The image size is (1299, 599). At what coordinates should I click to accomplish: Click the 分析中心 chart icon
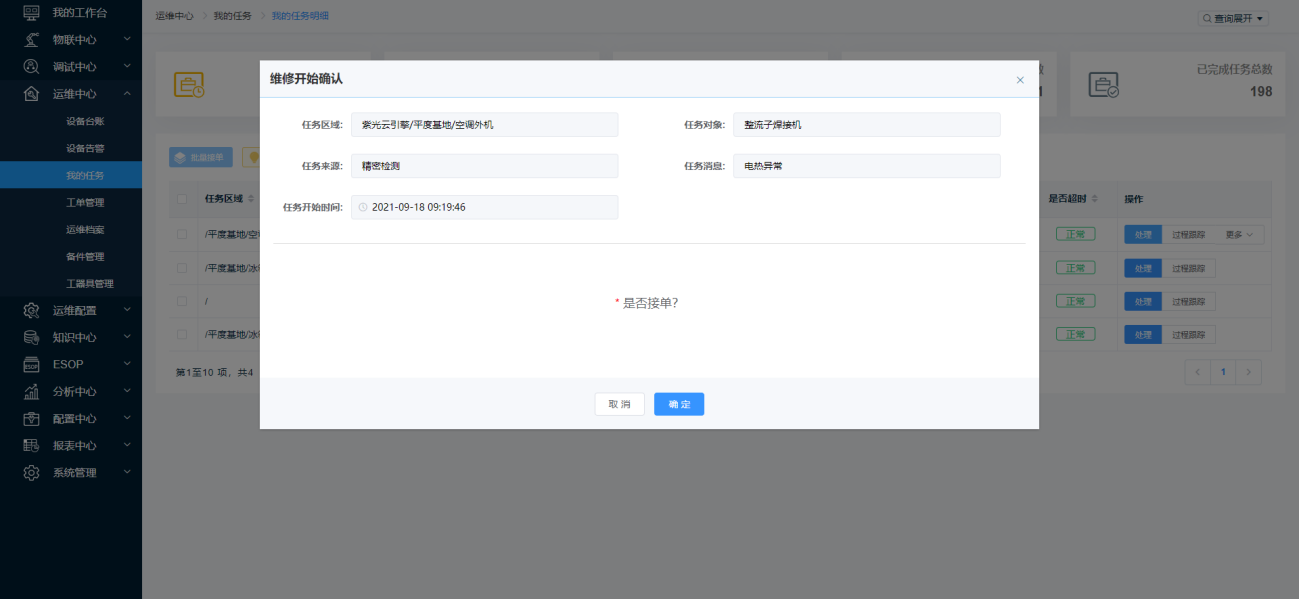[32, 391]
